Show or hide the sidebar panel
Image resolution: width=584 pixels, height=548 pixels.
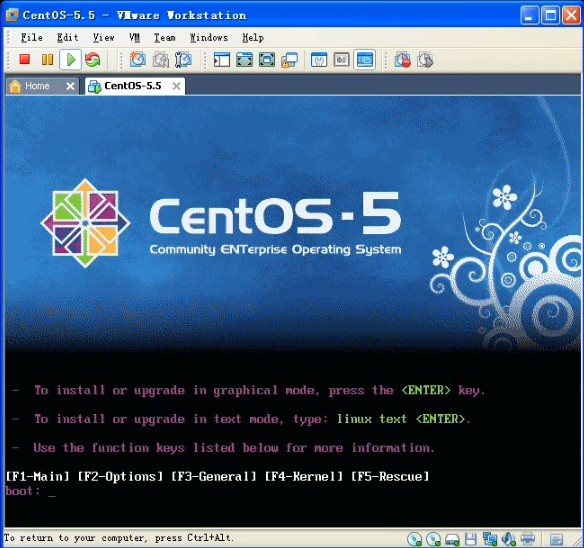pyautogui.click(x=222, y=60)
